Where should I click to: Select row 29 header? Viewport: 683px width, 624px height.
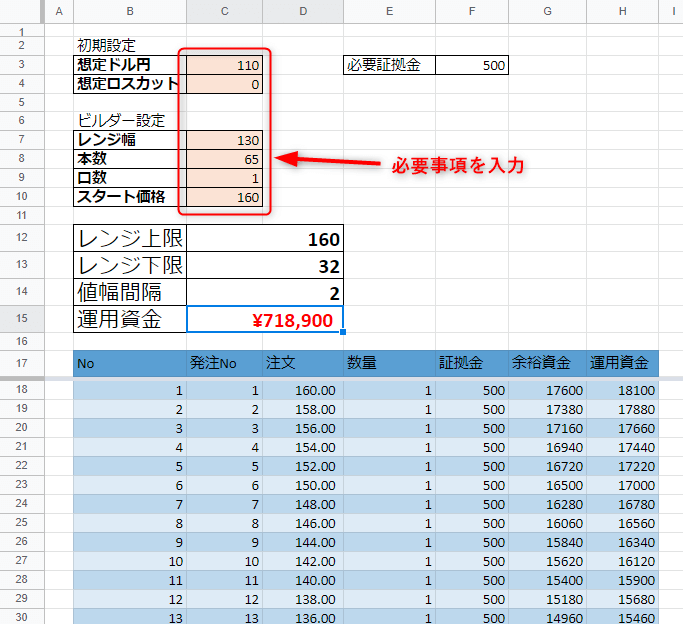click(x=22, y=599)
